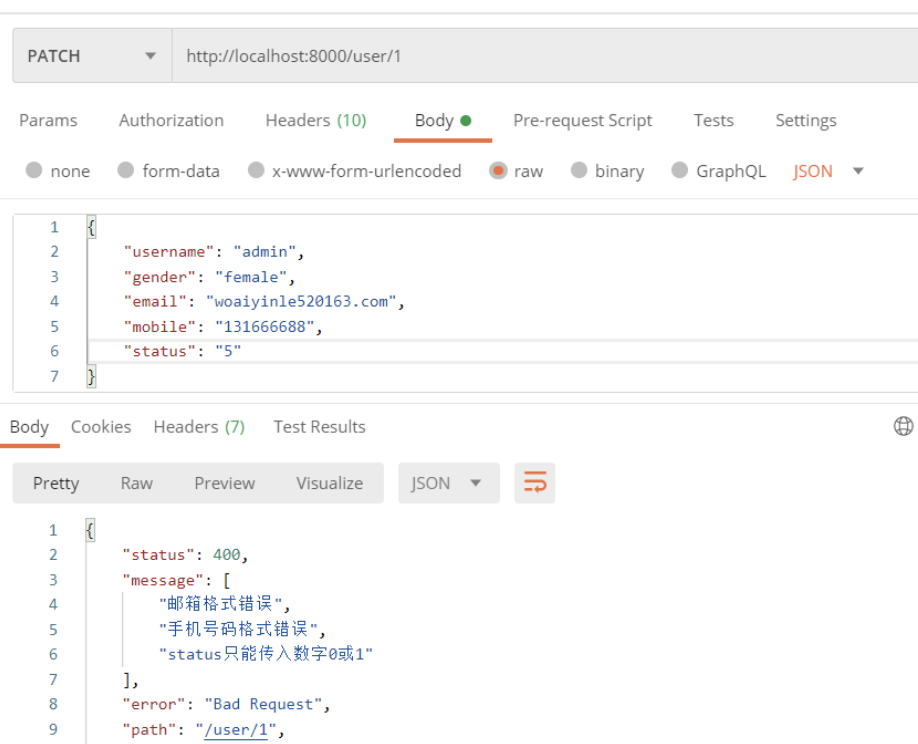Click the request URL input field

(x=540, y=56)
